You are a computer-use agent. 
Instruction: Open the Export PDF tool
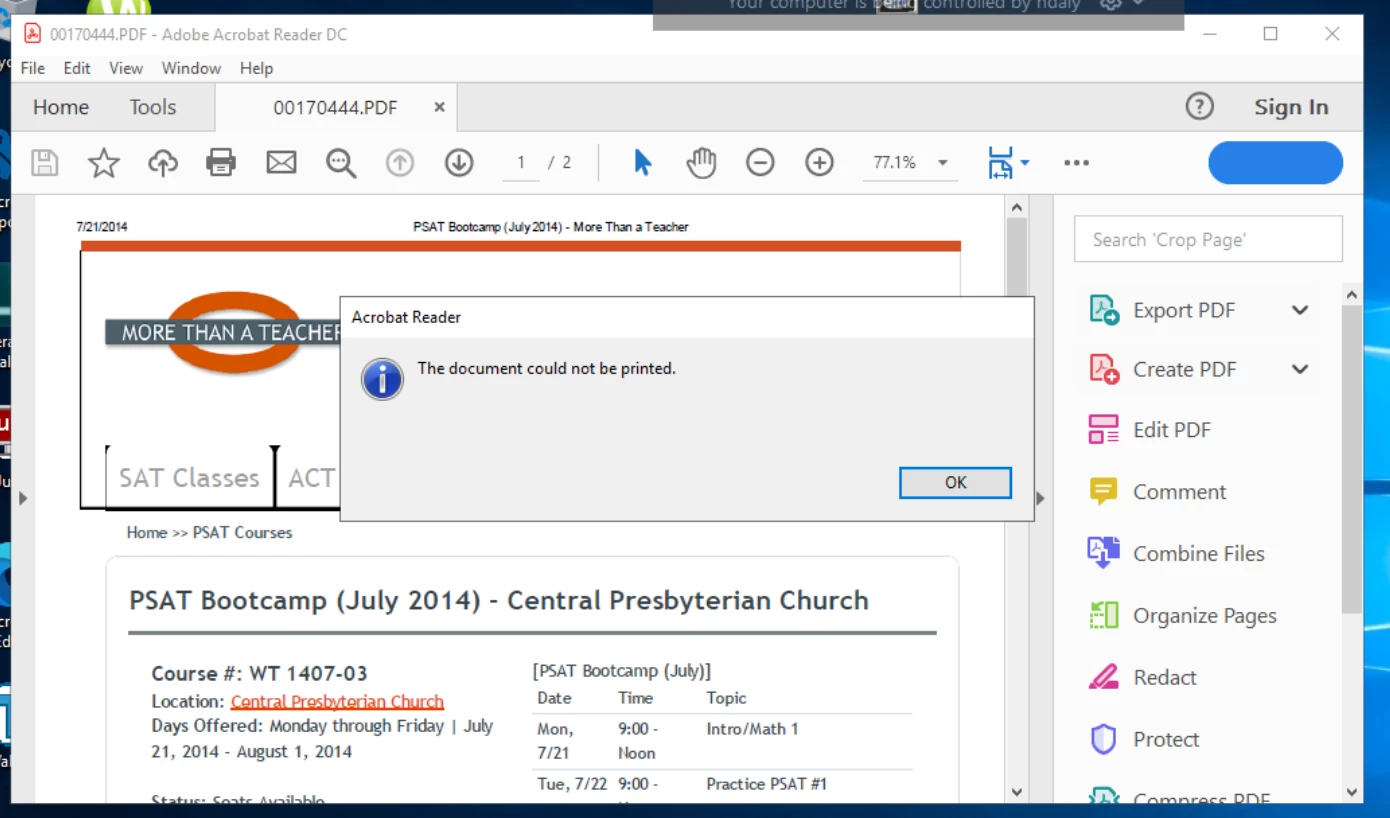(x=1184, y=310)
